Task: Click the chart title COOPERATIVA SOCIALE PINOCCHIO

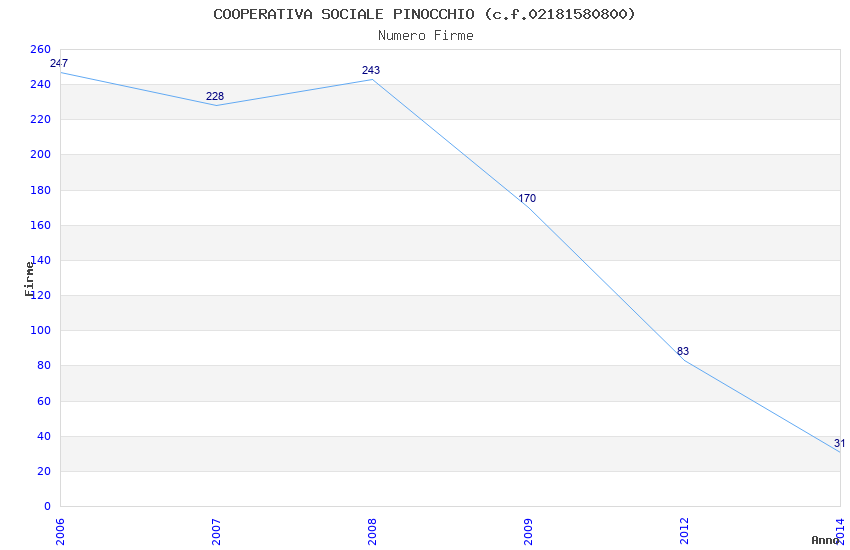Action: click(424, 14)
